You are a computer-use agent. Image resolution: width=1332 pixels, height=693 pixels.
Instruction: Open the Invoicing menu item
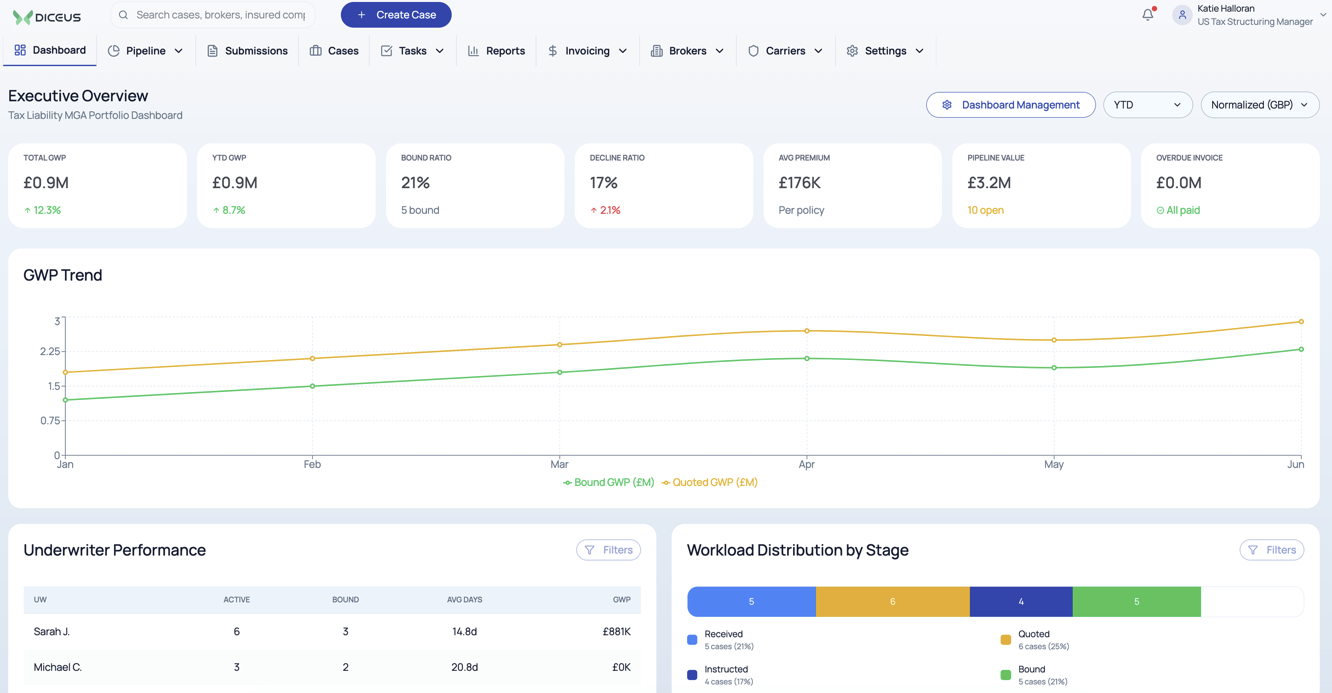(x=588, y=51)
